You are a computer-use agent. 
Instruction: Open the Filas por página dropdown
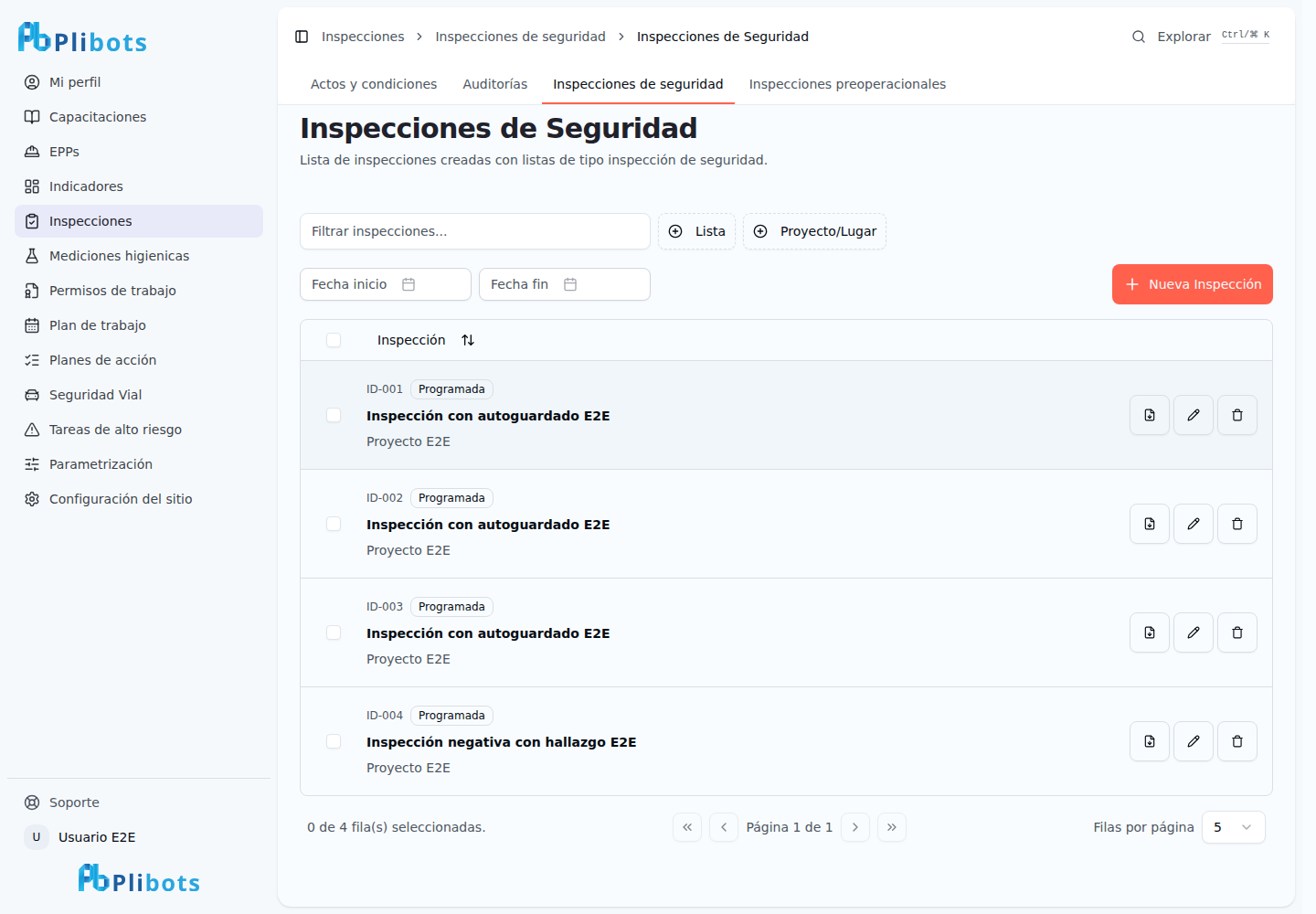[1234, 827]
